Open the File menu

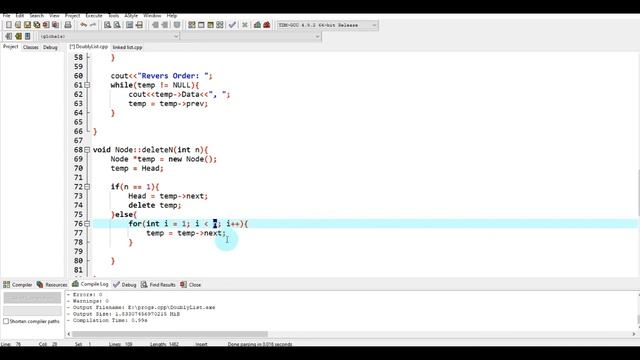click(x=7, y=16)
